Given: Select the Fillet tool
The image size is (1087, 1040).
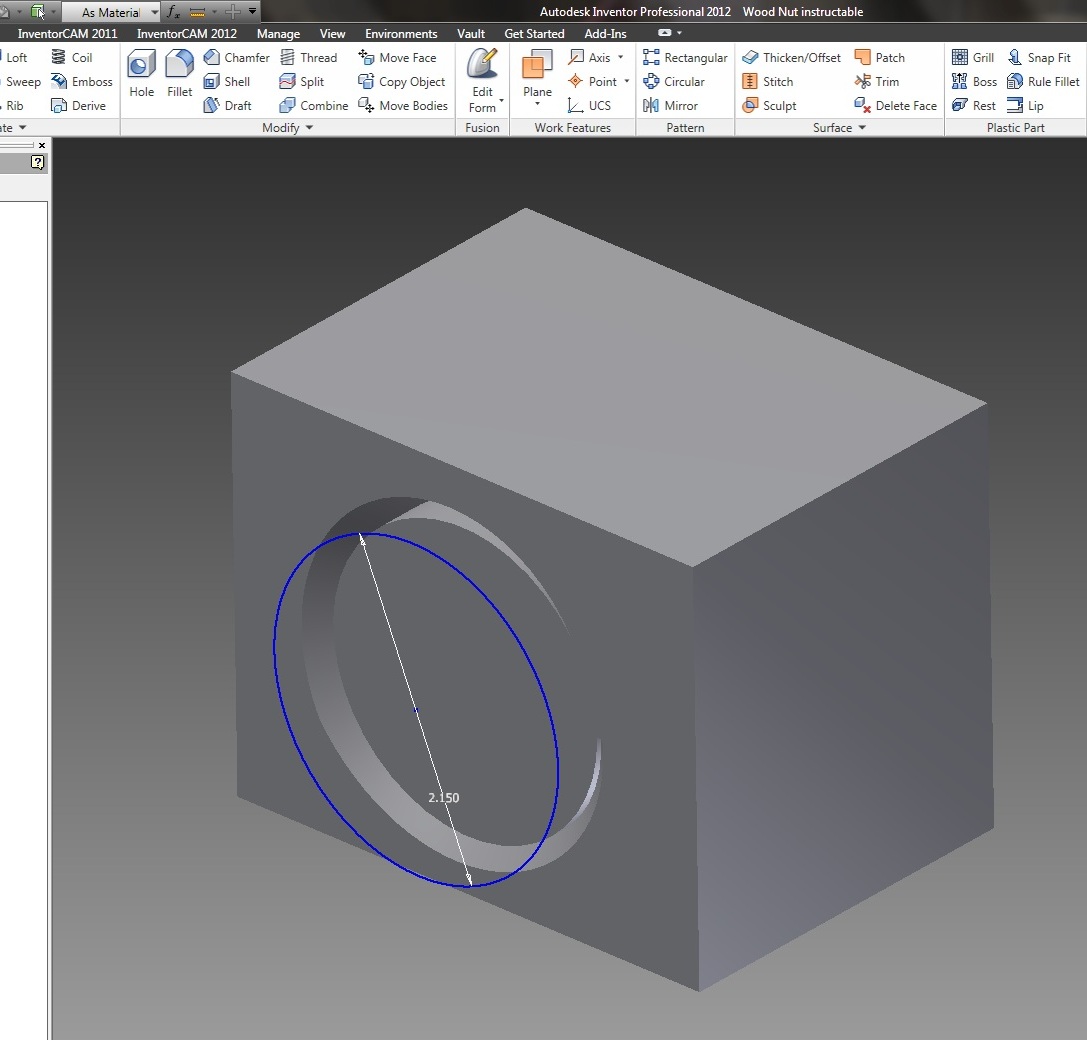Looking at the screenshot, I should (x=179, y=73).
